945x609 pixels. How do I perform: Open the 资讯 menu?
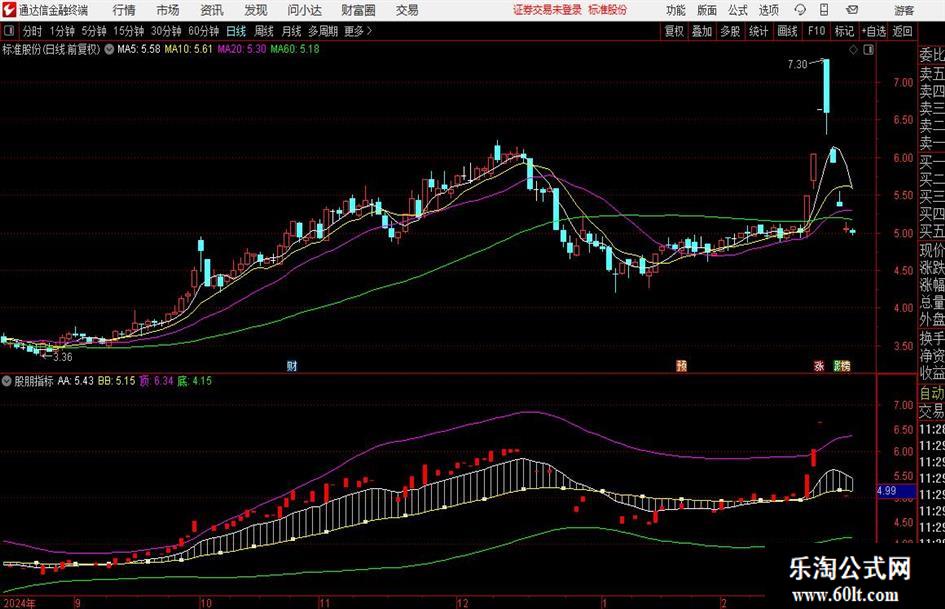(x=212, y=10)
